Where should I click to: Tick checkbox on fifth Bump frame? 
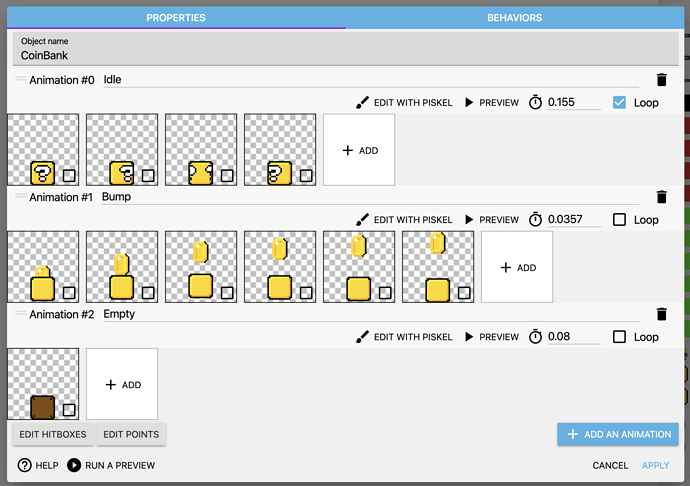pos(385,293)
